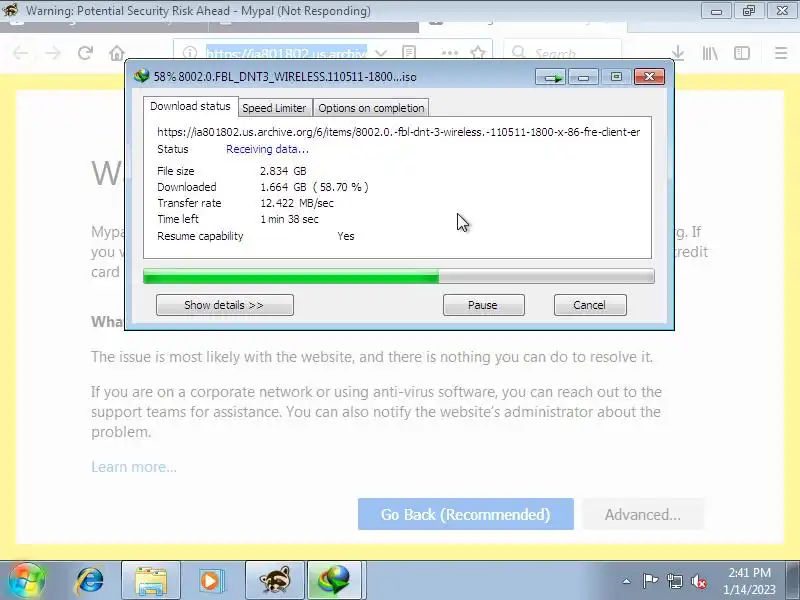Click the green arrow button in IDM title bar

(551, 77)
